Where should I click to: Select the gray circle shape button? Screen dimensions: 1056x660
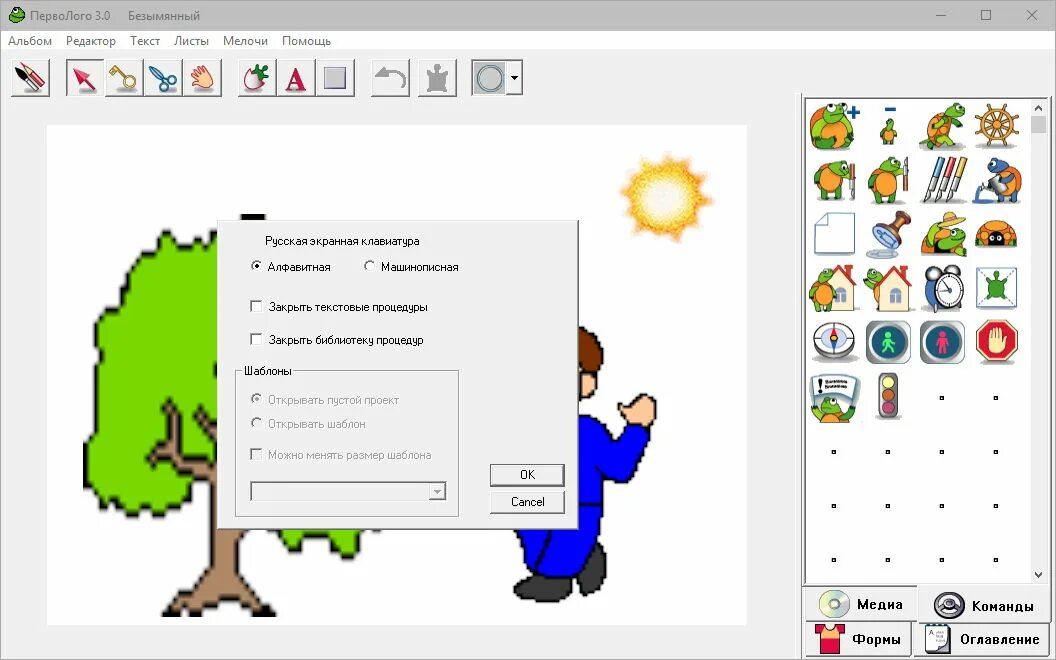[490, 78]
